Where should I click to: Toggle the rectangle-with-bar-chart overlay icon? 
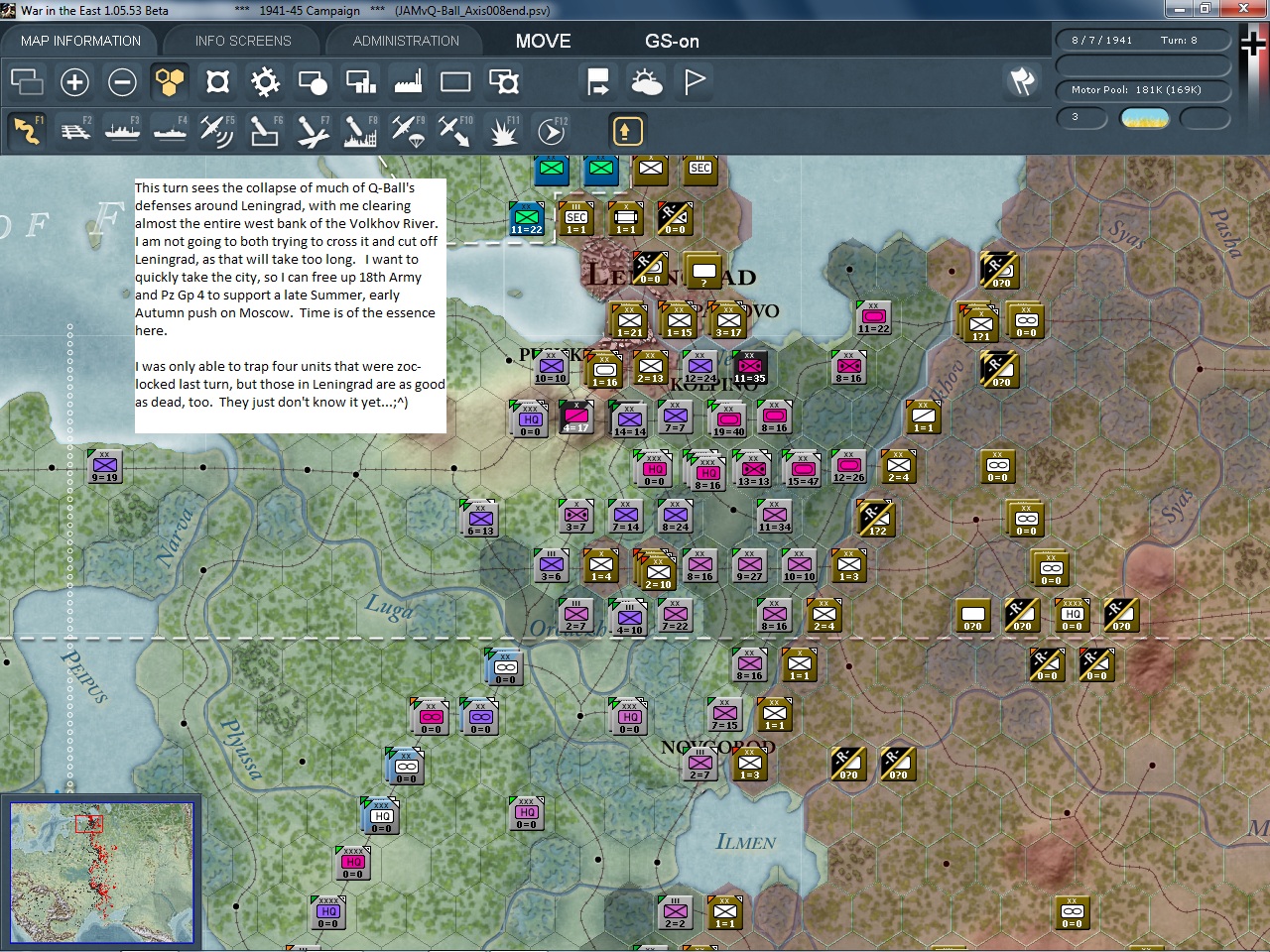coord(360,81)
